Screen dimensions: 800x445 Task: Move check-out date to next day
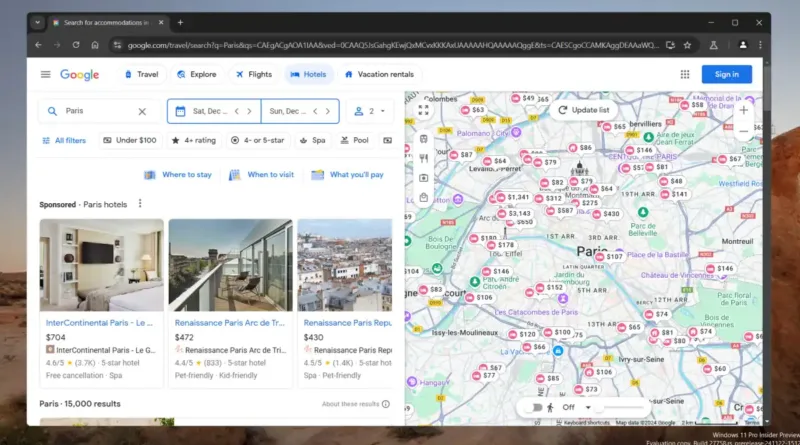click(x=328, y=111)
